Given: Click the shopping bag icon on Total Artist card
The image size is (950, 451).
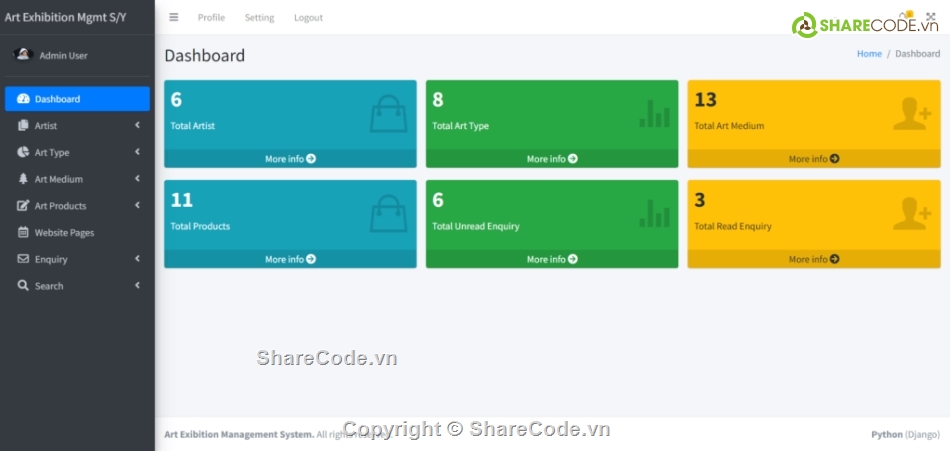Looking at the screenshot, I should tap(388, 114).
